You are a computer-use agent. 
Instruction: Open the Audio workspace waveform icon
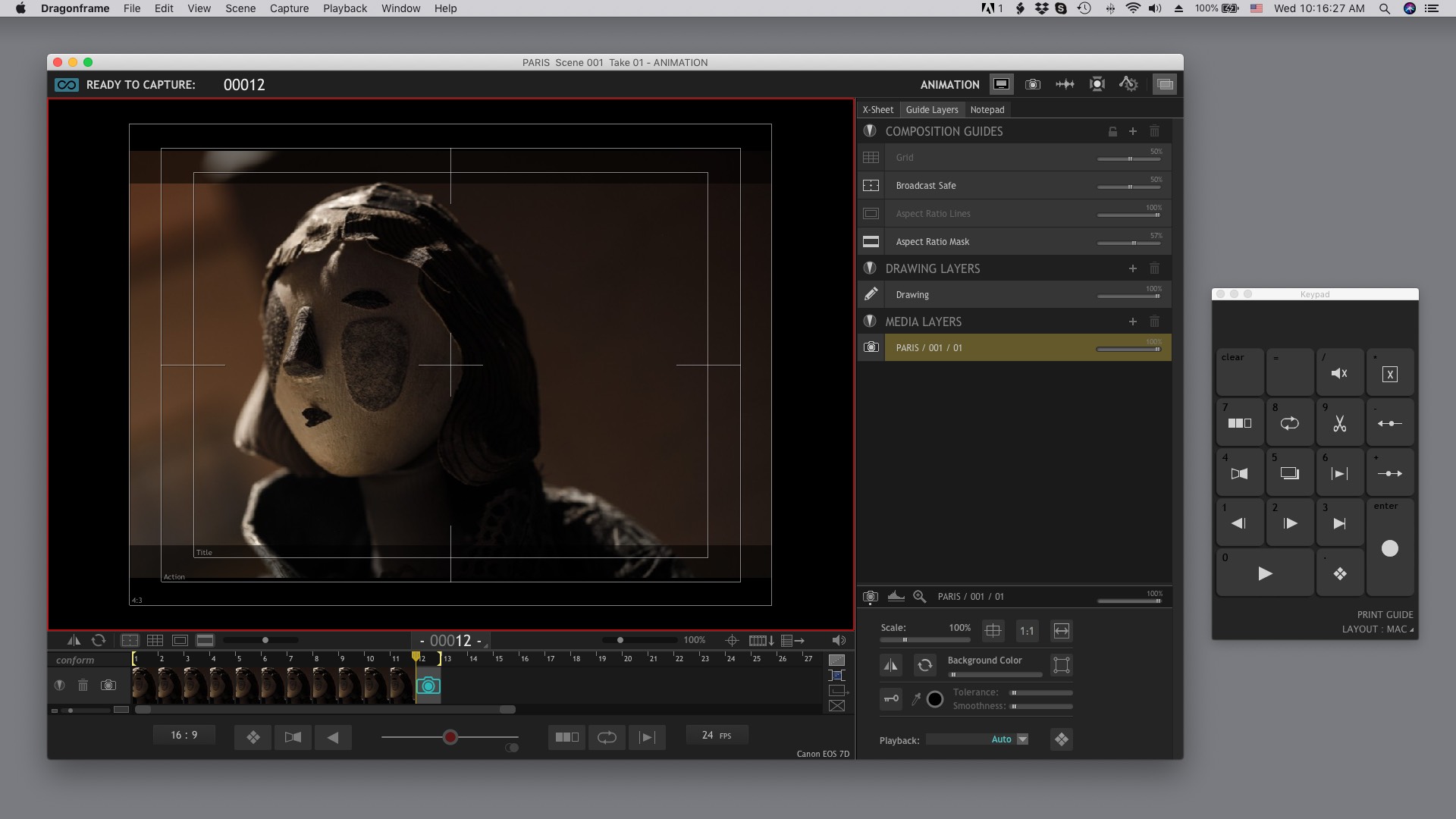[x=1065, y=84]
